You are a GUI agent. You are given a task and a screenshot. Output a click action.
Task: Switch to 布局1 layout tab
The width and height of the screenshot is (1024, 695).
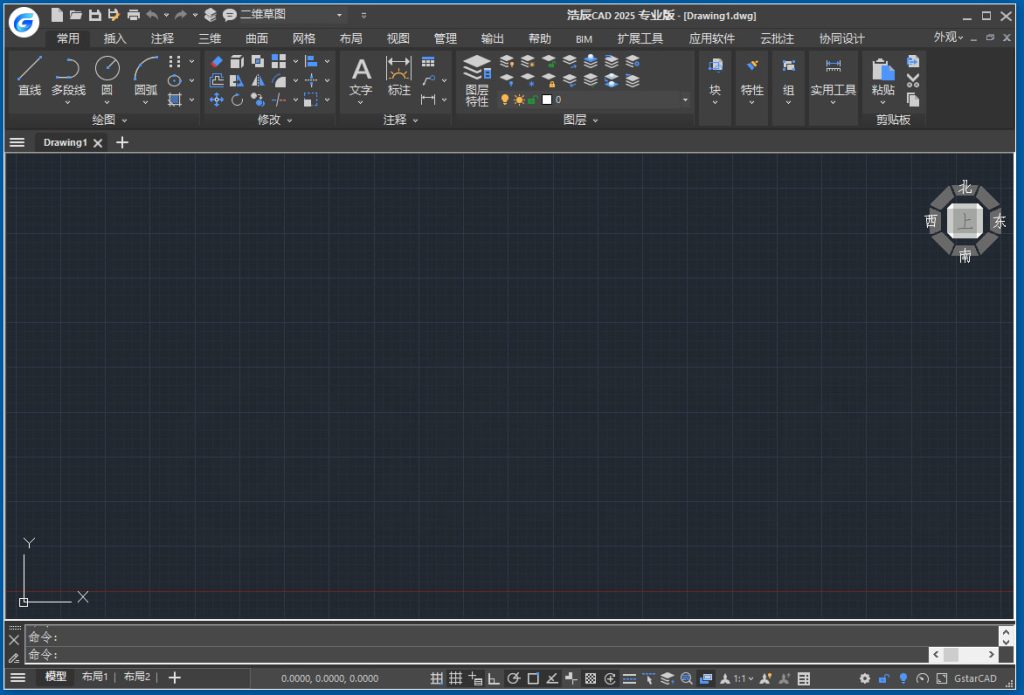point(95,677)
